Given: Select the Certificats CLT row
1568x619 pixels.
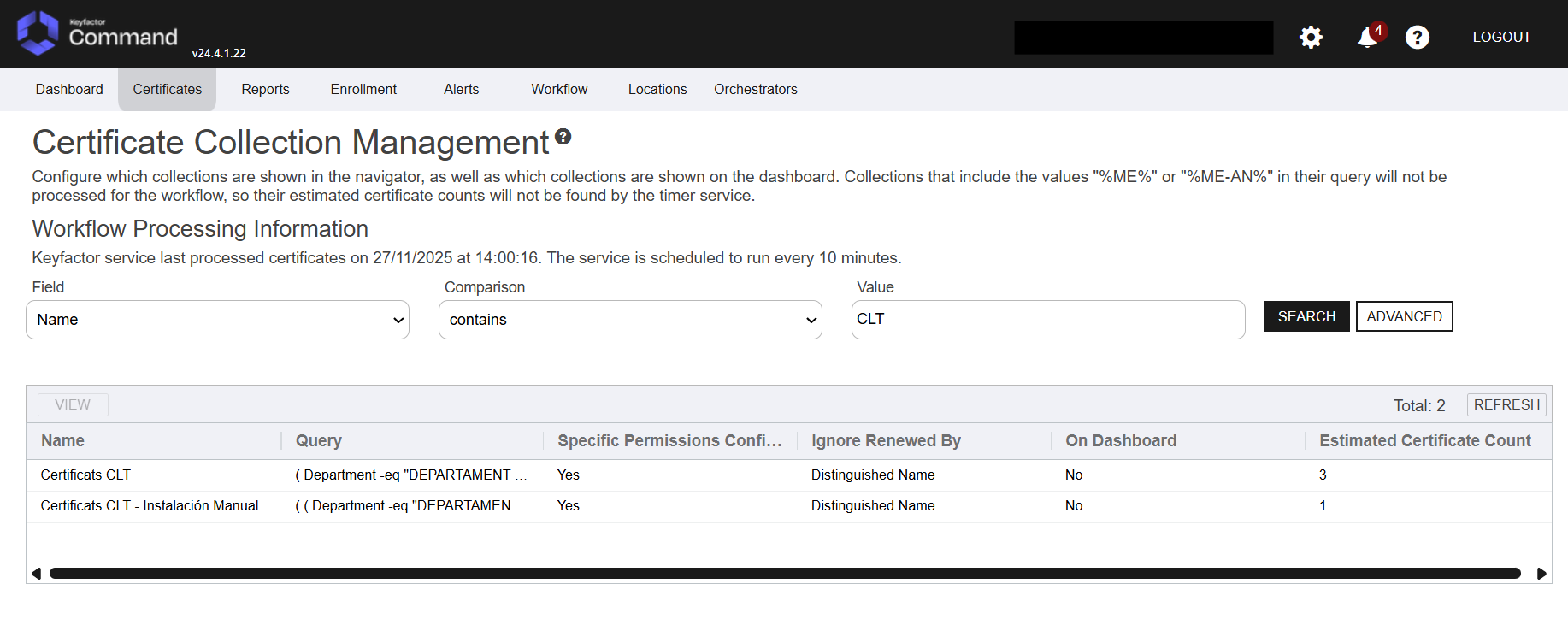Looking at the screenshot, I should [85, 475].
